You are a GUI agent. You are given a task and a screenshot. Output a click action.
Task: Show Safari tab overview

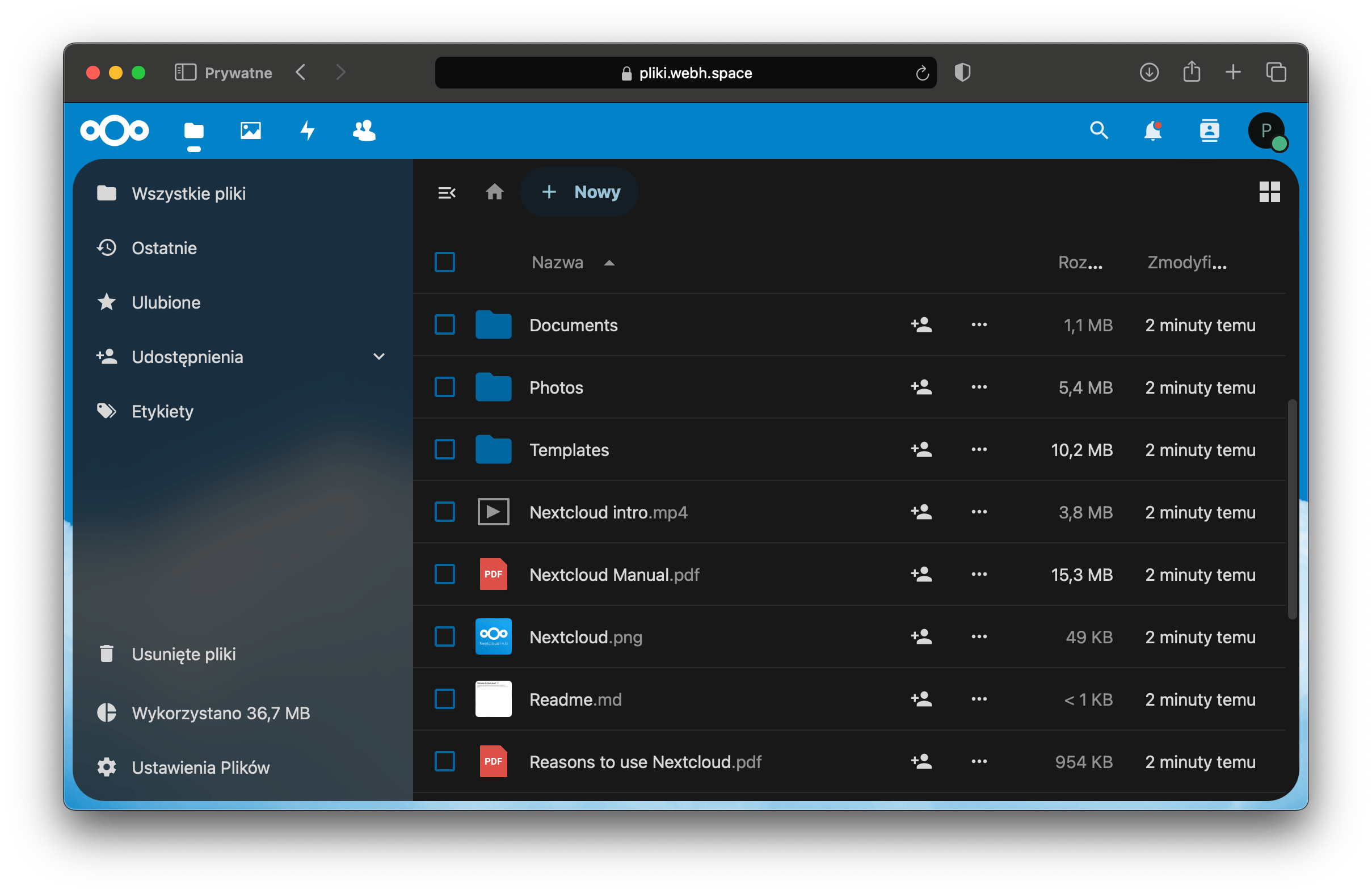click(x=1276, y=73)
